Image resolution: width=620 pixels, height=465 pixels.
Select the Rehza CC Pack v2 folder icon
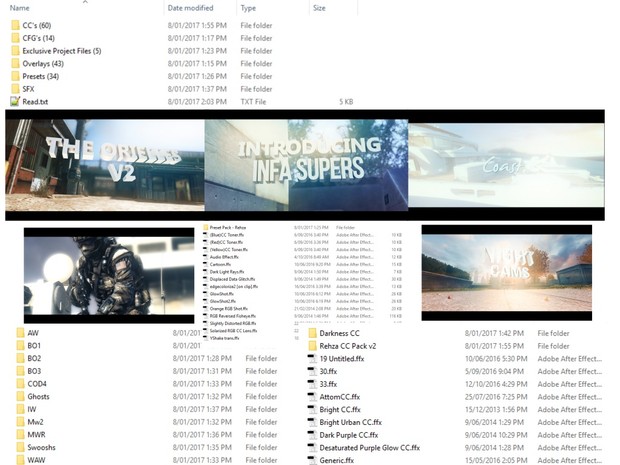tap(312, 346)
